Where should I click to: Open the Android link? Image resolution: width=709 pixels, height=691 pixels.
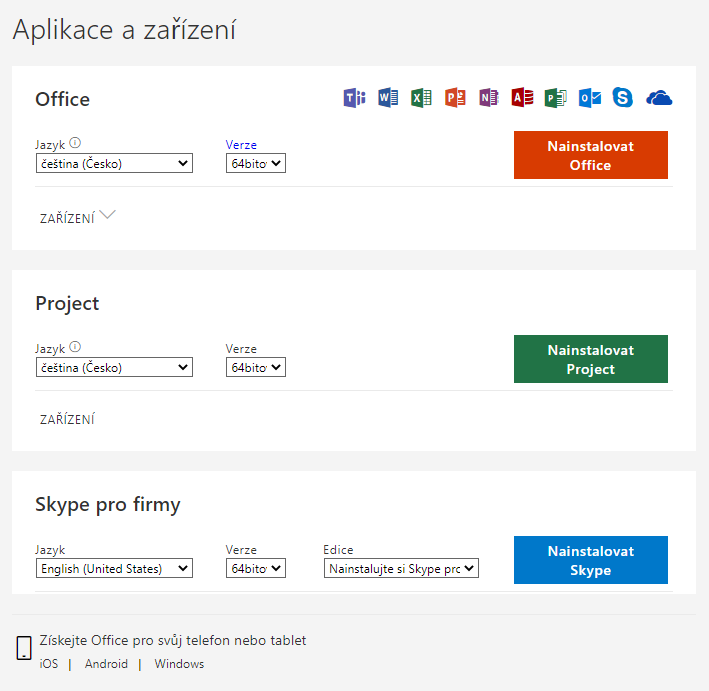[106, 664]
